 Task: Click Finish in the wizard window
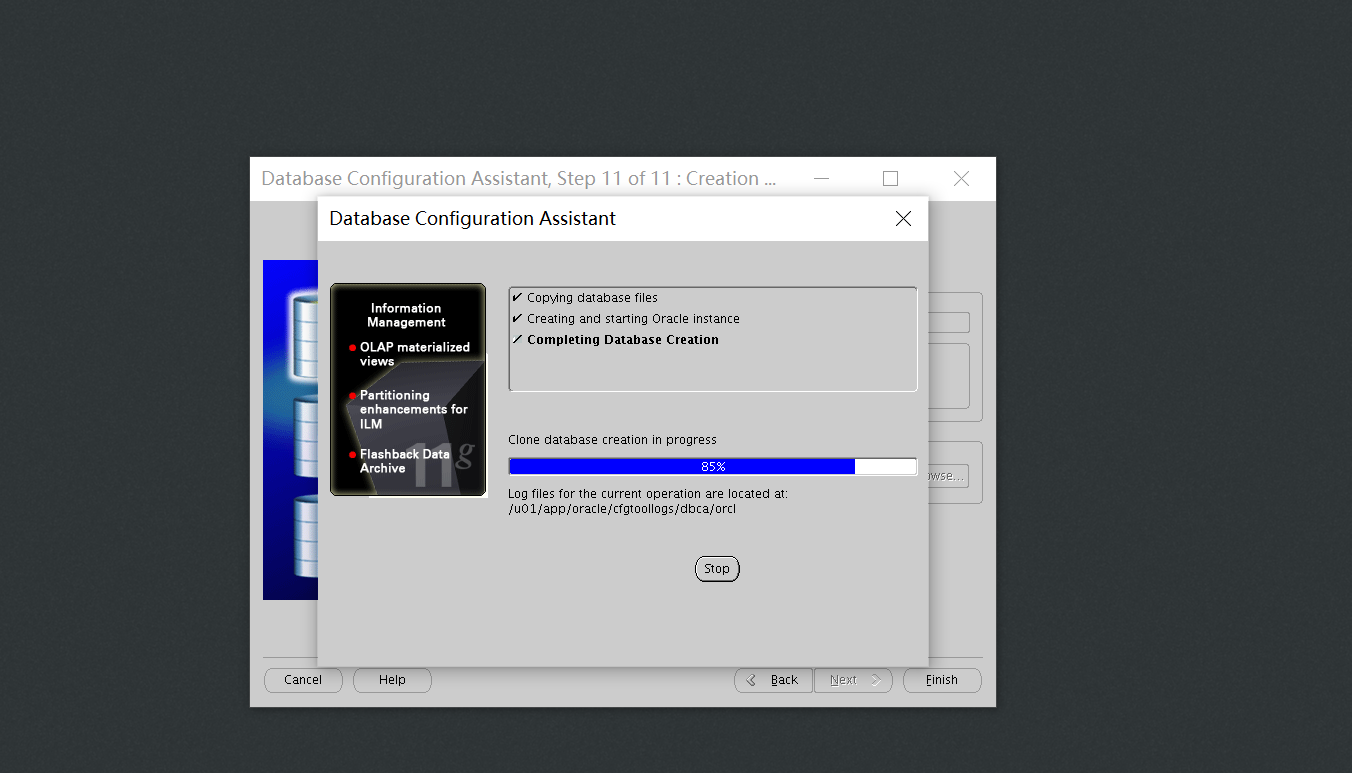(942, 680)
